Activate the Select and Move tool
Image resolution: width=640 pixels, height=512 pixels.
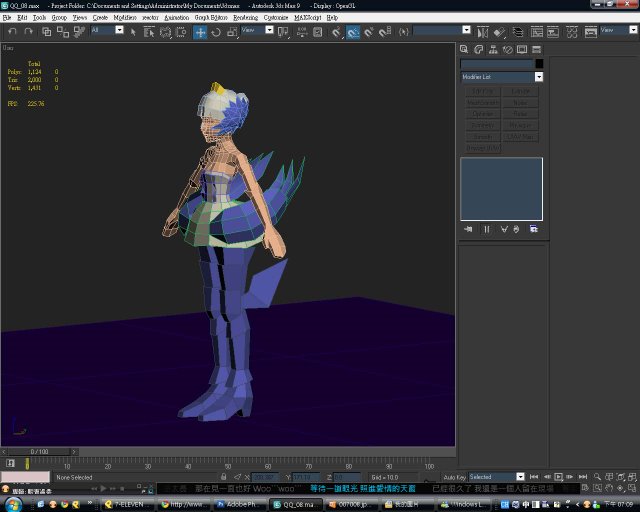(200, 31)
